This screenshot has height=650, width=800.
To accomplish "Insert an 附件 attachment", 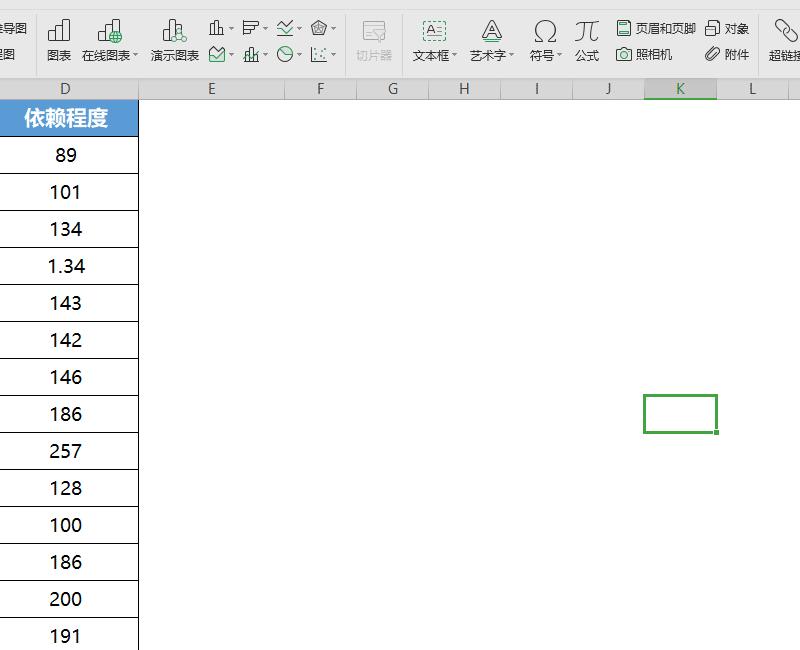I will [x=727, y=54].
